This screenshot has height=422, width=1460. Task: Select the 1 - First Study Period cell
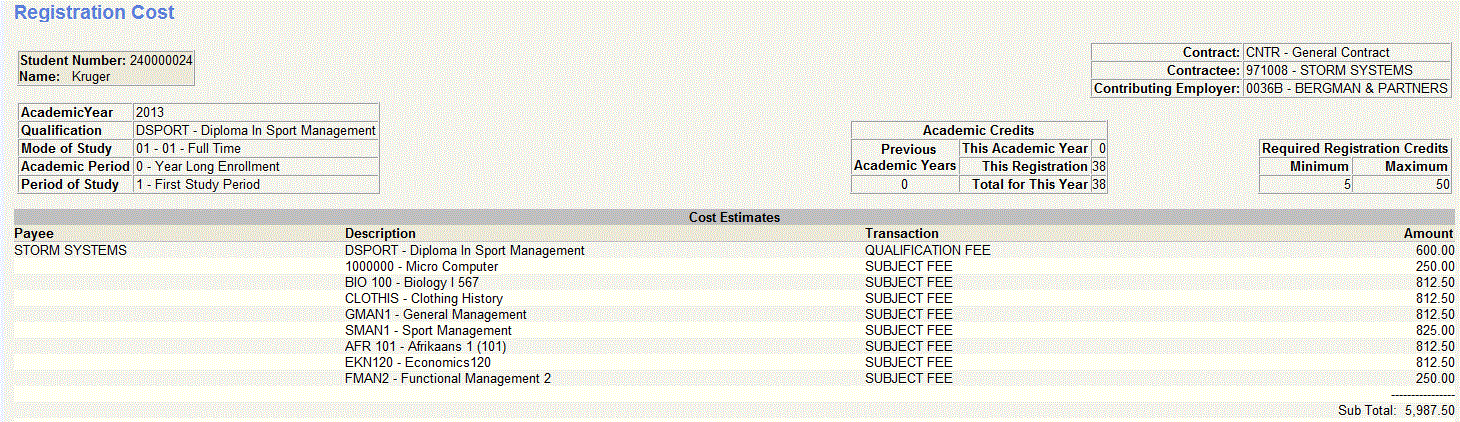pos(197,185)
